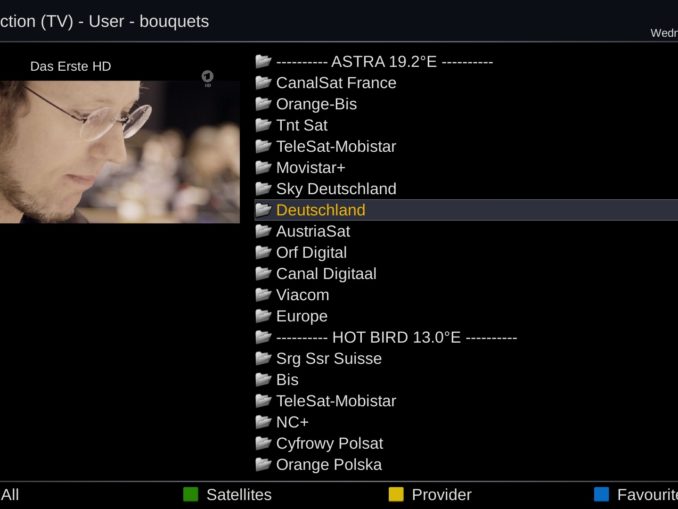678x509 pixels.
Task: Click the folder icon next to Tnt Sat
Action: click(263, 125)
